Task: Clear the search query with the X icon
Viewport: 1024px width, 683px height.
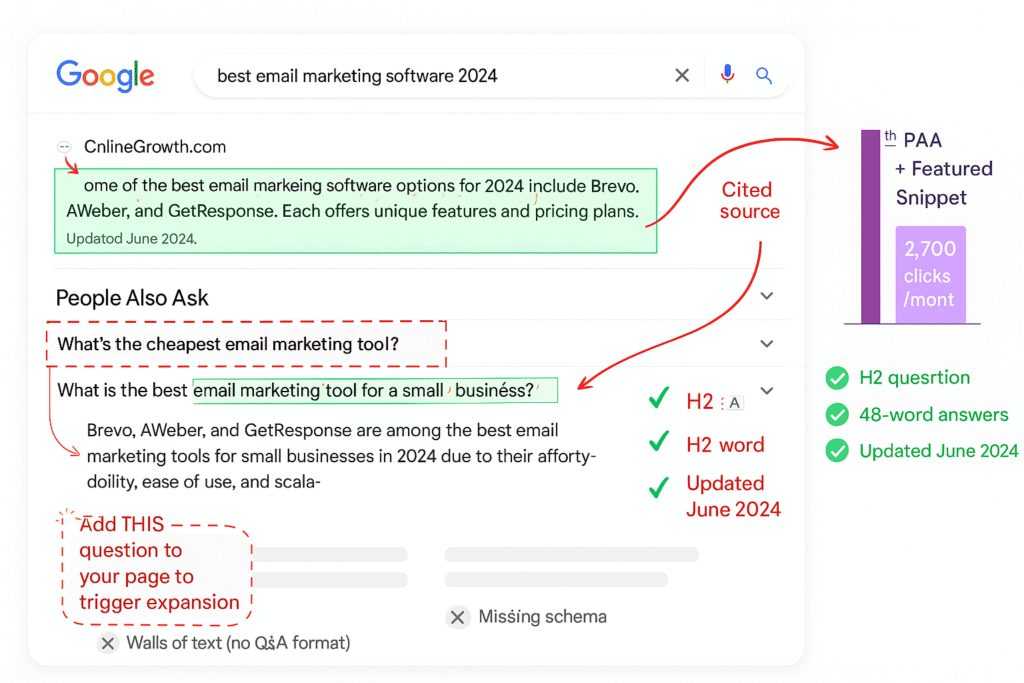Action: coord(682,75)
